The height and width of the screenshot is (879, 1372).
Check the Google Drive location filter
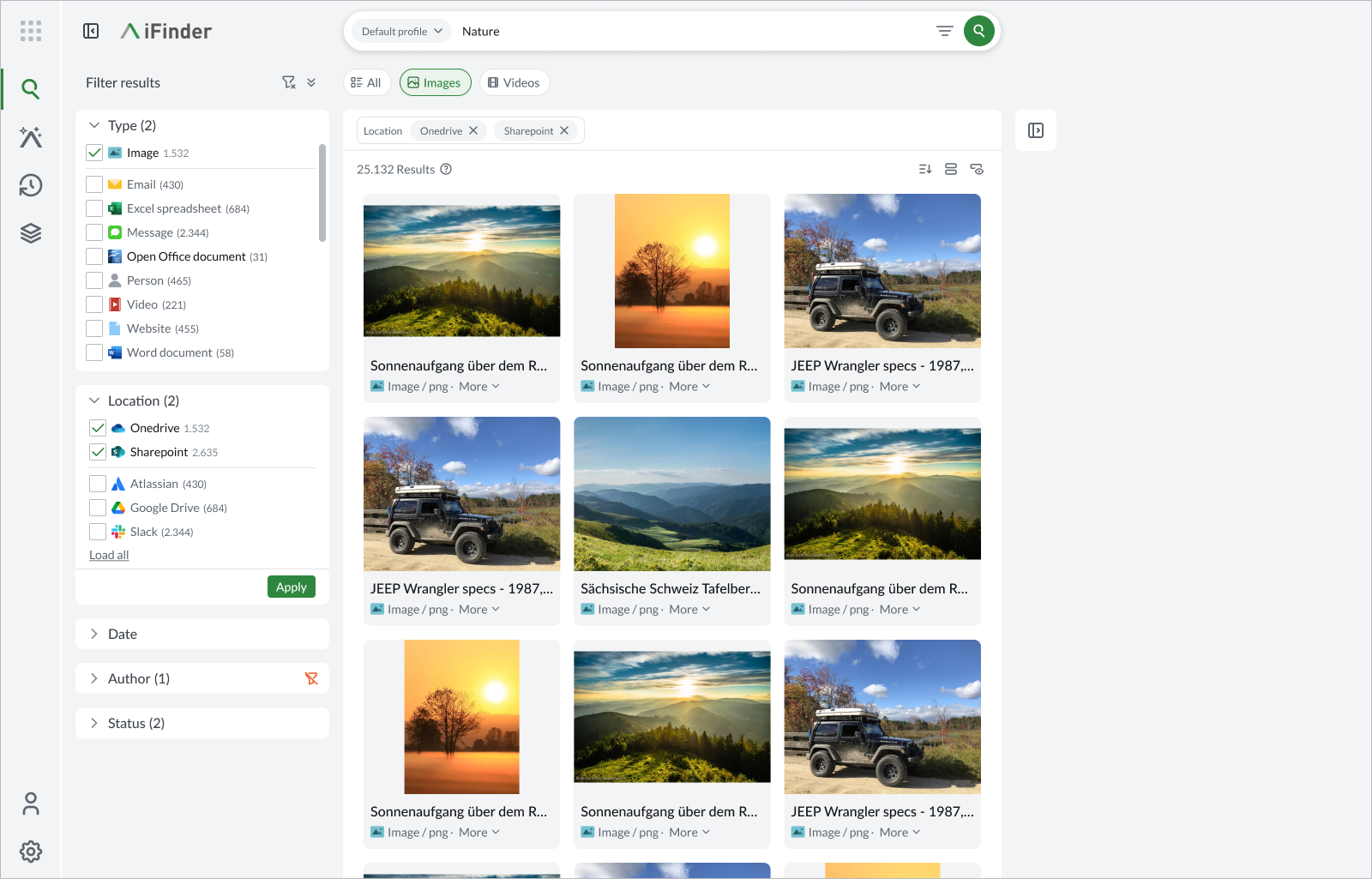[x=98, y=508]
